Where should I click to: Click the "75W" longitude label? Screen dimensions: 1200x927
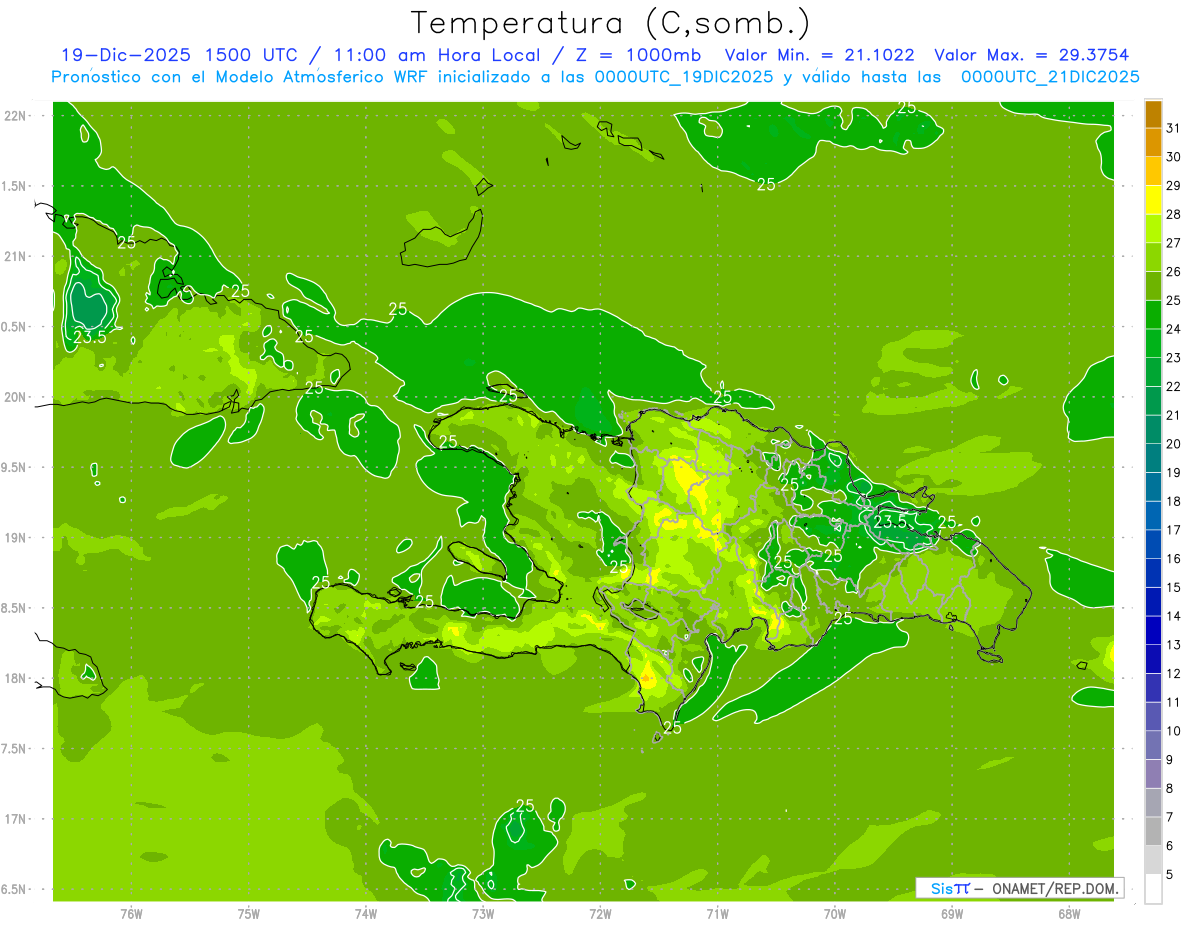click(x=249, y=914)
